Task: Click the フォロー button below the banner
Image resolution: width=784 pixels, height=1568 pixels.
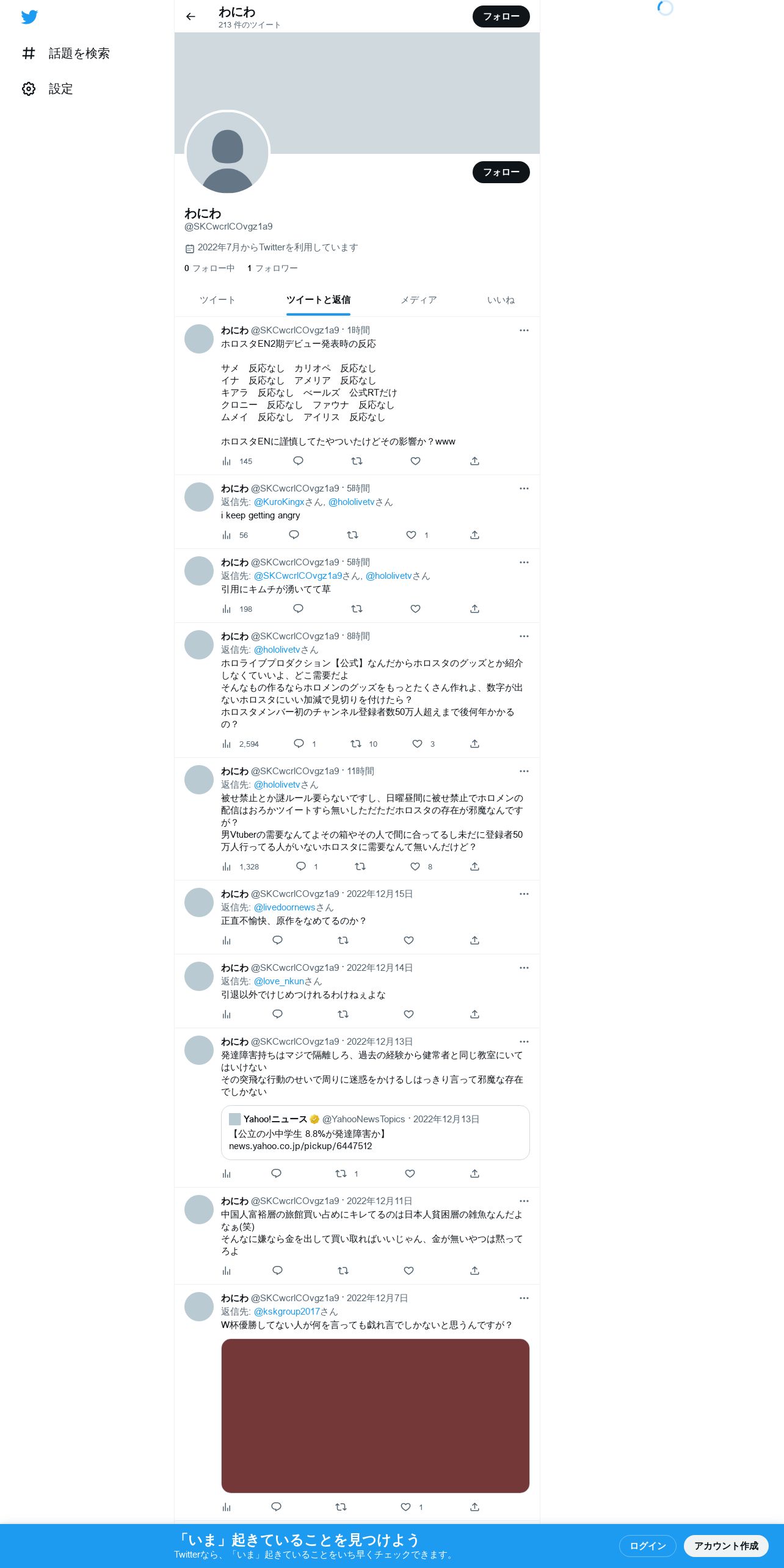Action: [x=501, y=172]
